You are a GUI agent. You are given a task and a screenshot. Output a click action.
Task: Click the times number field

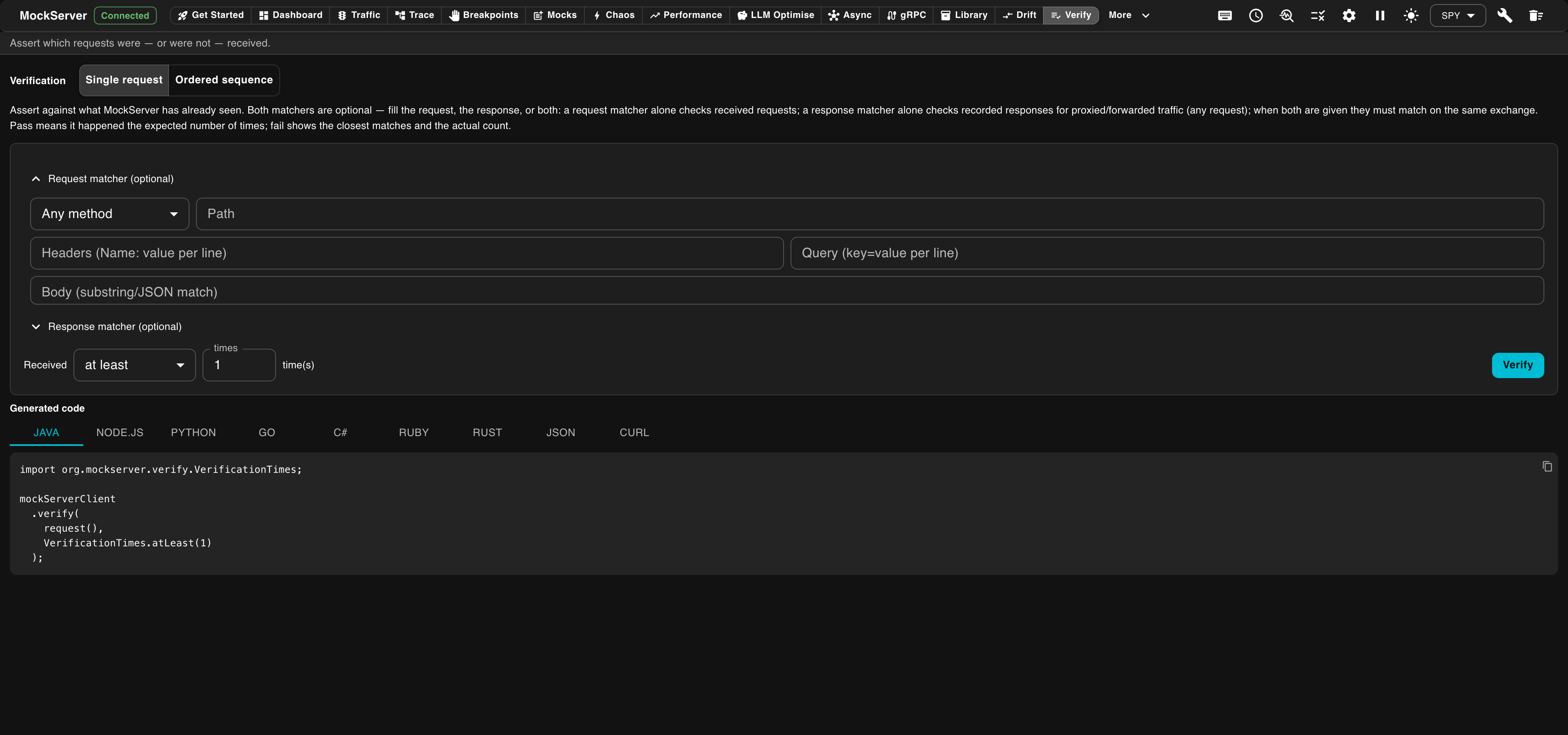point(239,365)
